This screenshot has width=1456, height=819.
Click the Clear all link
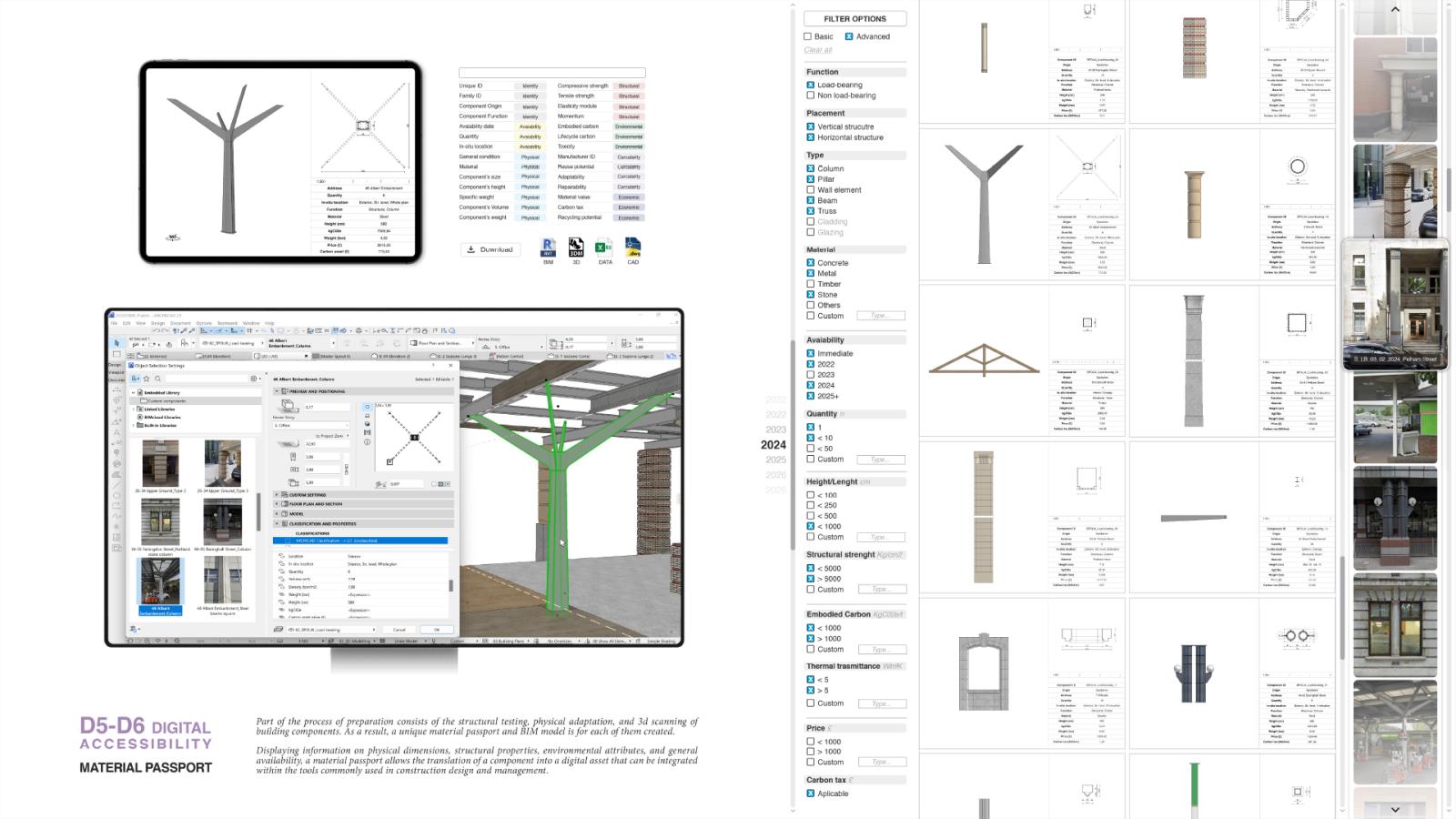pos(818,50)
